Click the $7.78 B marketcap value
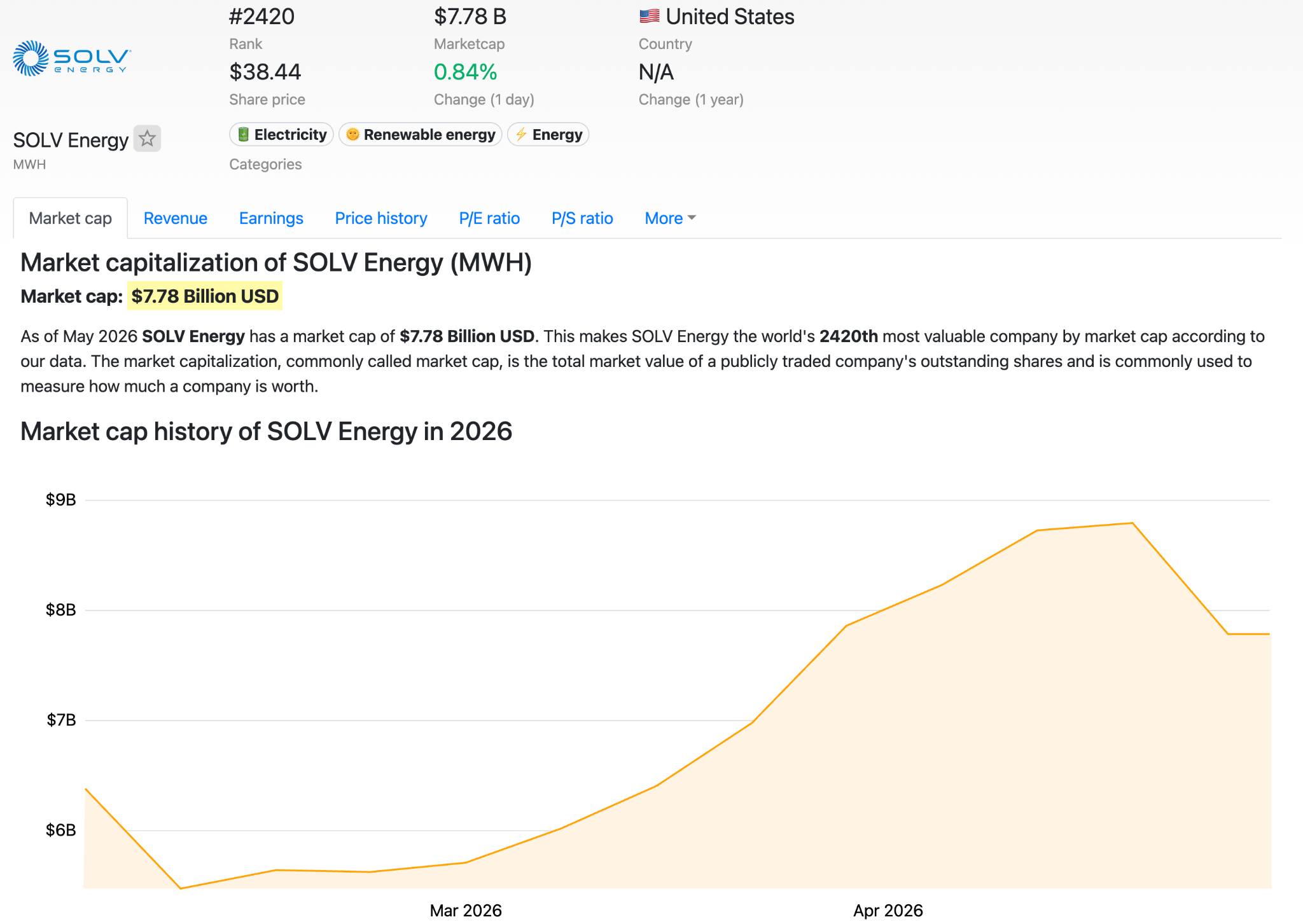Image resolution: width=1303 pixels, height=924 pixels. pyautogui.click(x=470, y=17)
